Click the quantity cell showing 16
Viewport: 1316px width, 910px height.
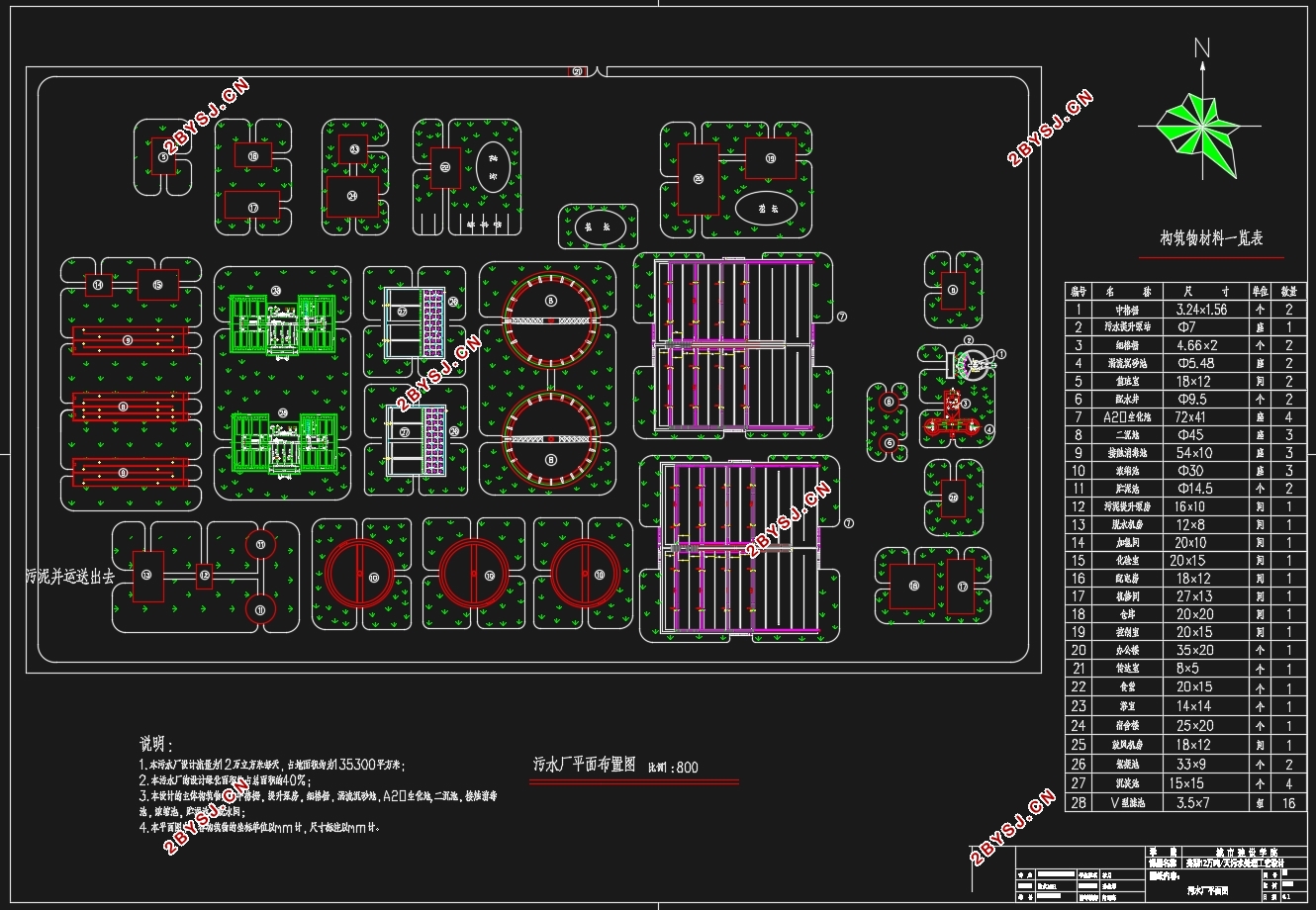1289,802
